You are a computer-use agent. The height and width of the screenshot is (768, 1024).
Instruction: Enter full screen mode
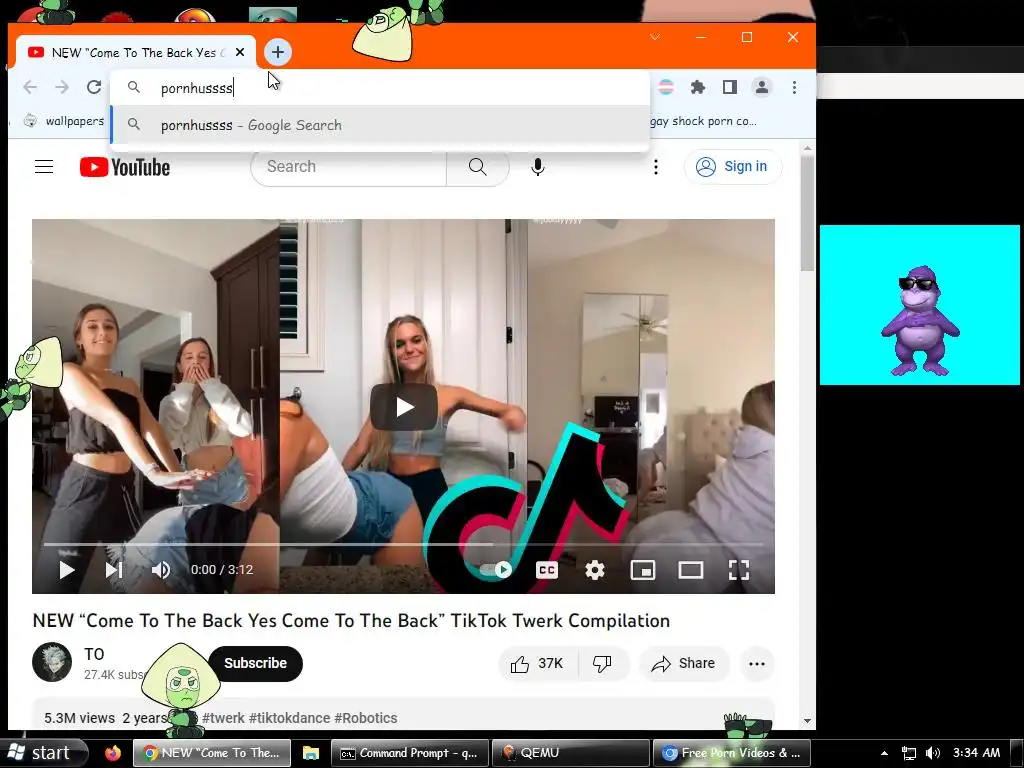point(739,570)
